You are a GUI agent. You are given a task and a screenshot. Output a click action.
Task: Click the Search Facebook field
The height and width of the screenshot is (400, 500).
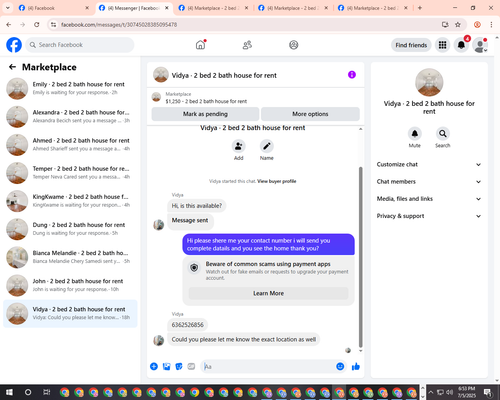pyautogui.click(x=80, y=45)
